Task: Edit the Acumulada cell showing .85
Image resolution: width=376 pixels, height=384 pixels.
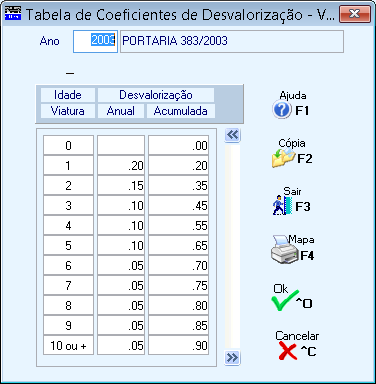Action: (x=179, y=325)
